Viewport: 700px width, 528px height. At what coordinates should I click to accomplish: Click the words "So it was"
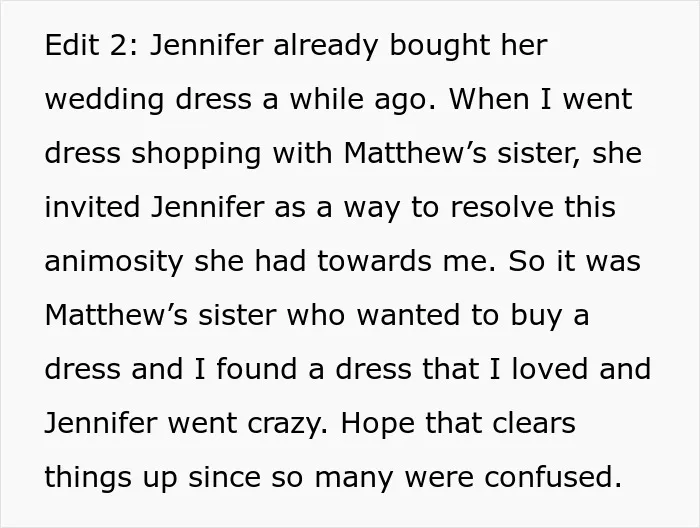coord(575,261)
